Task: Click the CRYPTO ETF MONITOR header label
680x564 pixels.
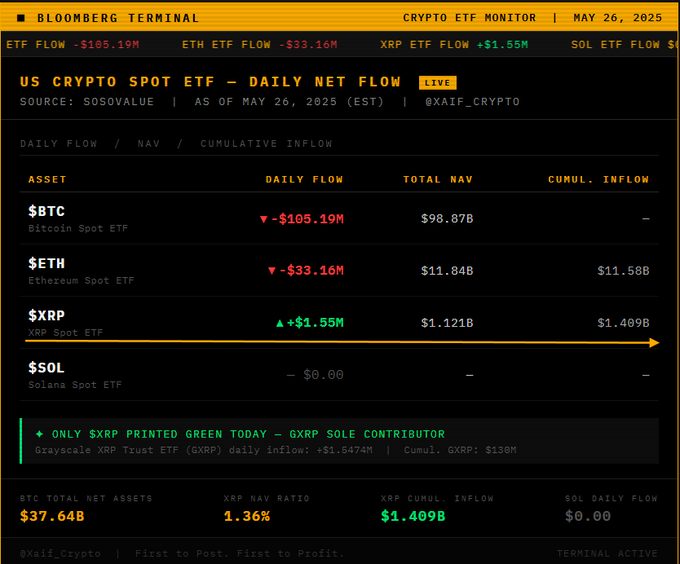Action: [x=470, y=18]
